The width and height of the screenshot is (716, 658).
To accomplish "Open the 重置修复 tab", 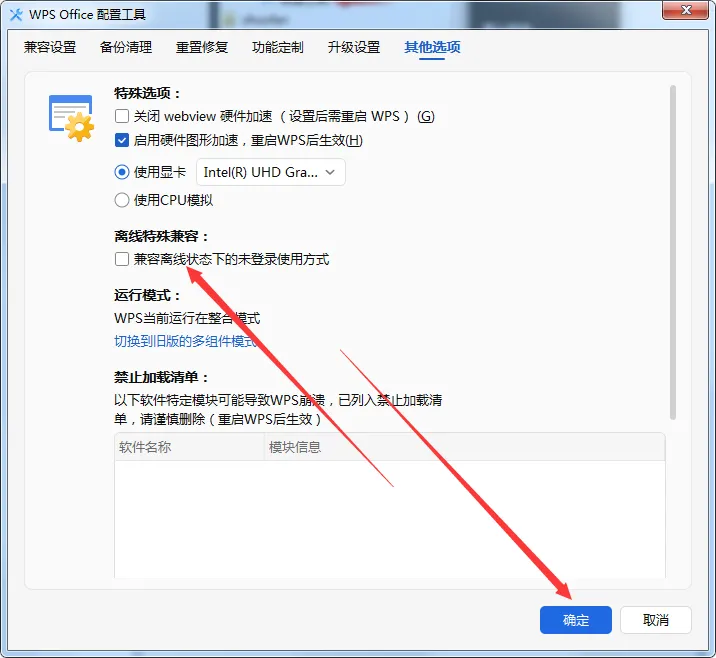I will click(202, 47).
